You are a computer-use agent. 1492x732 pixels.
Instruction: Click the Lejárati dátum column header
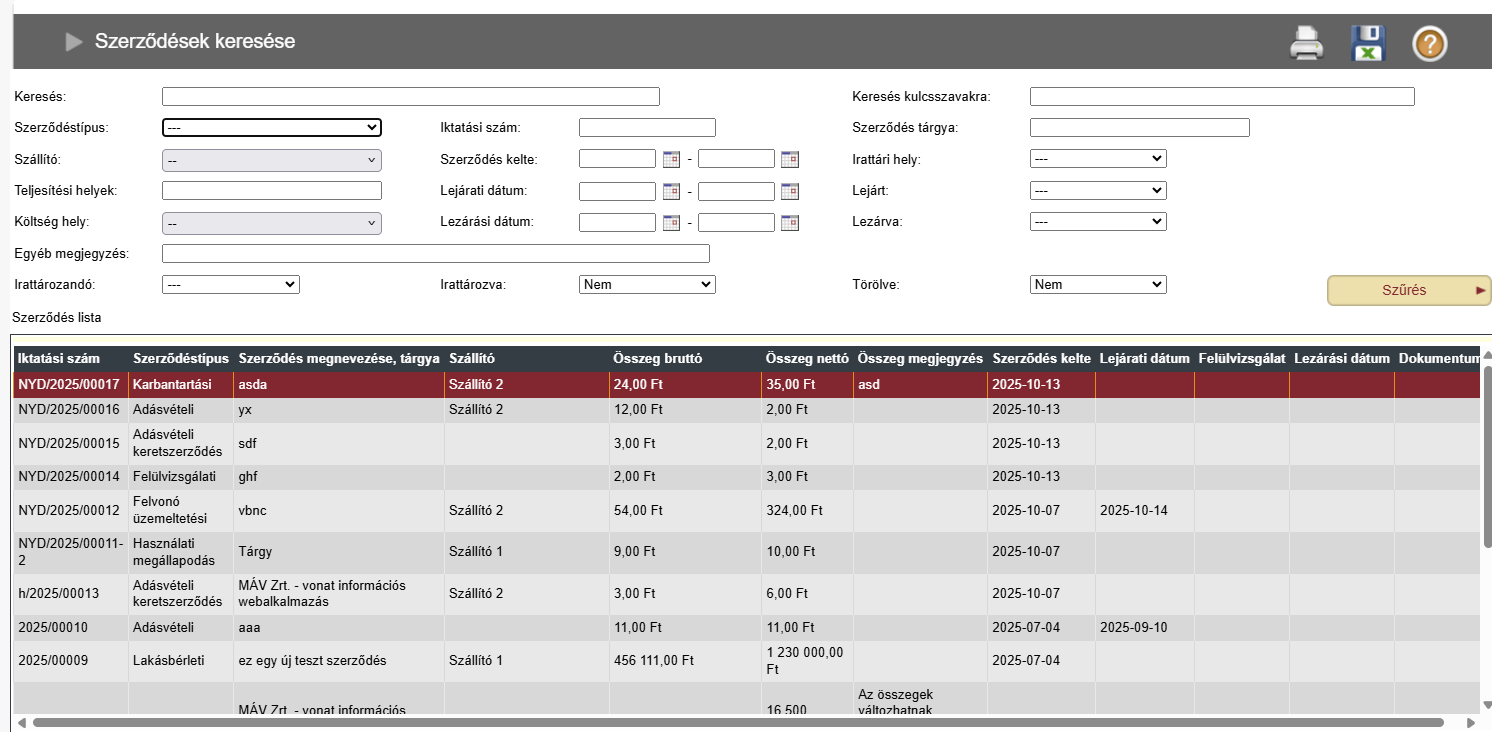[1144, 358]
